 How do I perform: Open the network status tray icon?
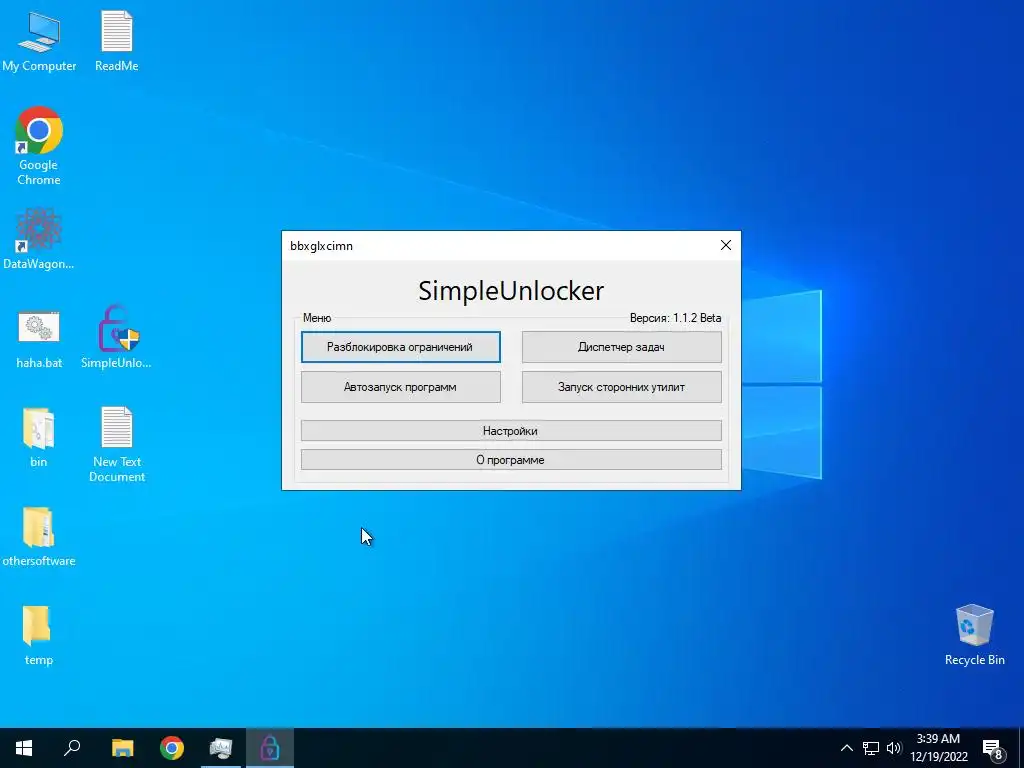pyautogui.click(x=871, y=748)
